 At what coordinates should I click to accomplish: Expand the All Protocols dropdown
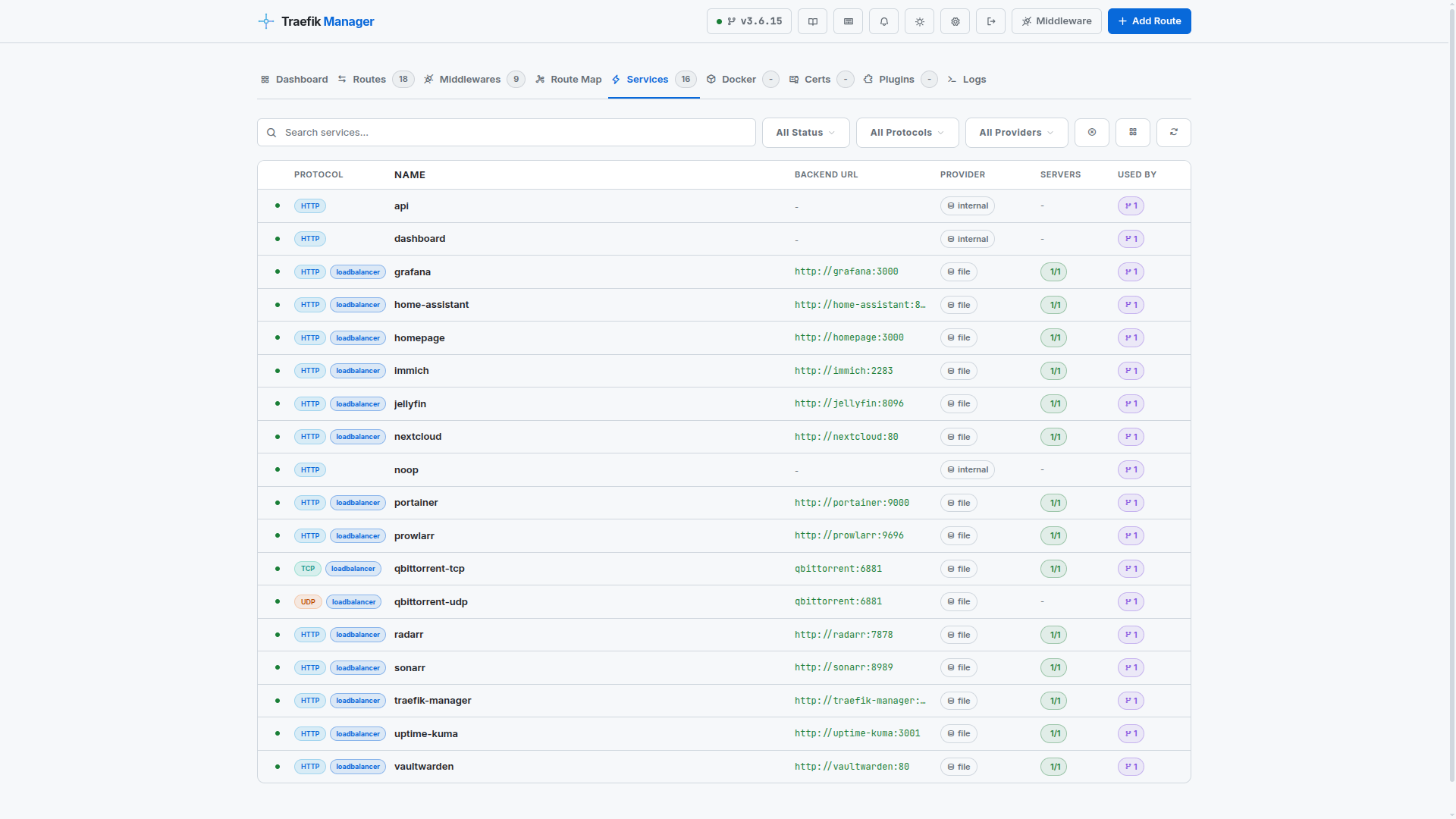click(908, 133)
